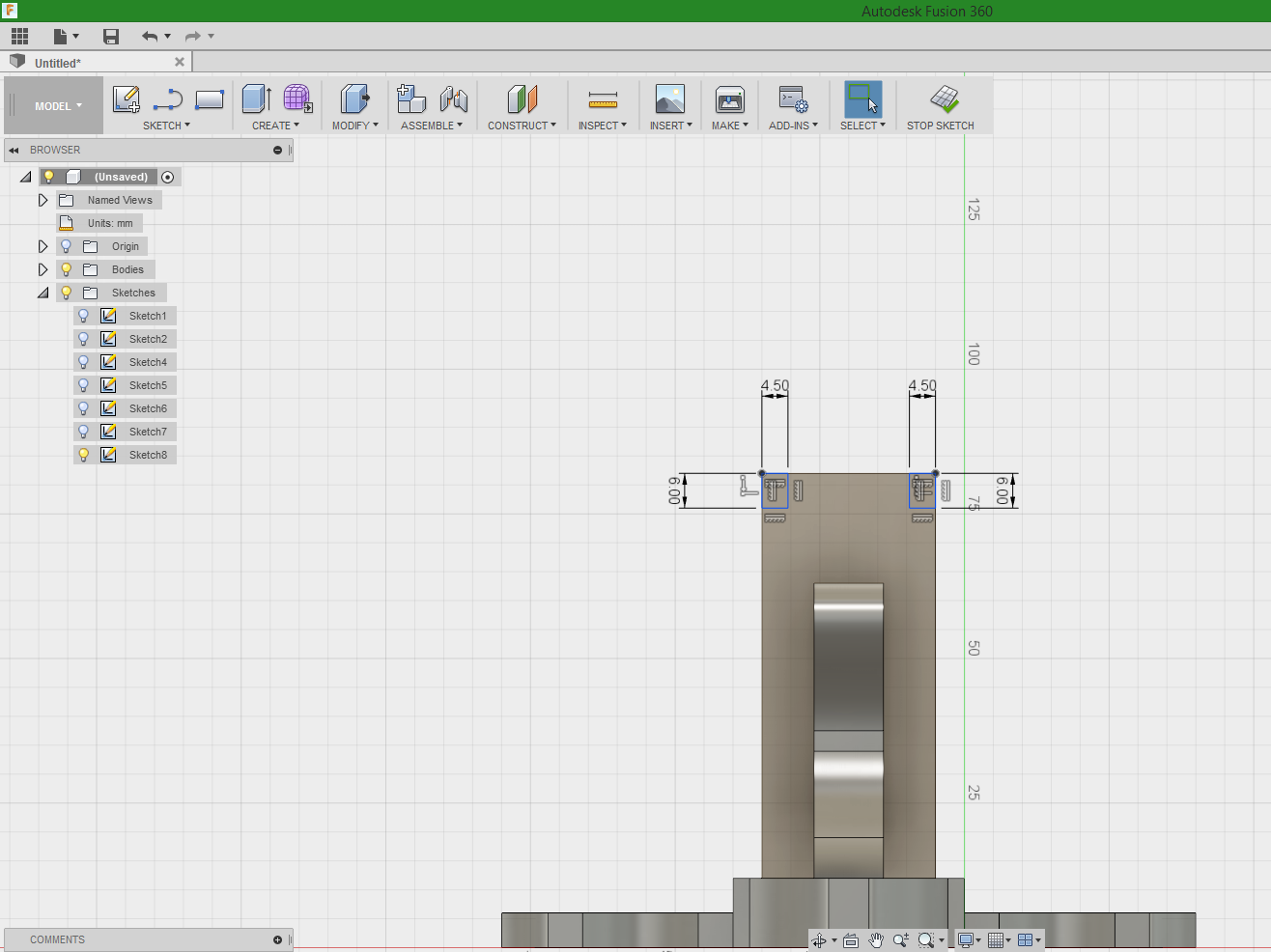Click the Create Sketch tool icon
The width and height of the screenshot is (1271, 952).
pyautogui.click(x=127, y=98)
